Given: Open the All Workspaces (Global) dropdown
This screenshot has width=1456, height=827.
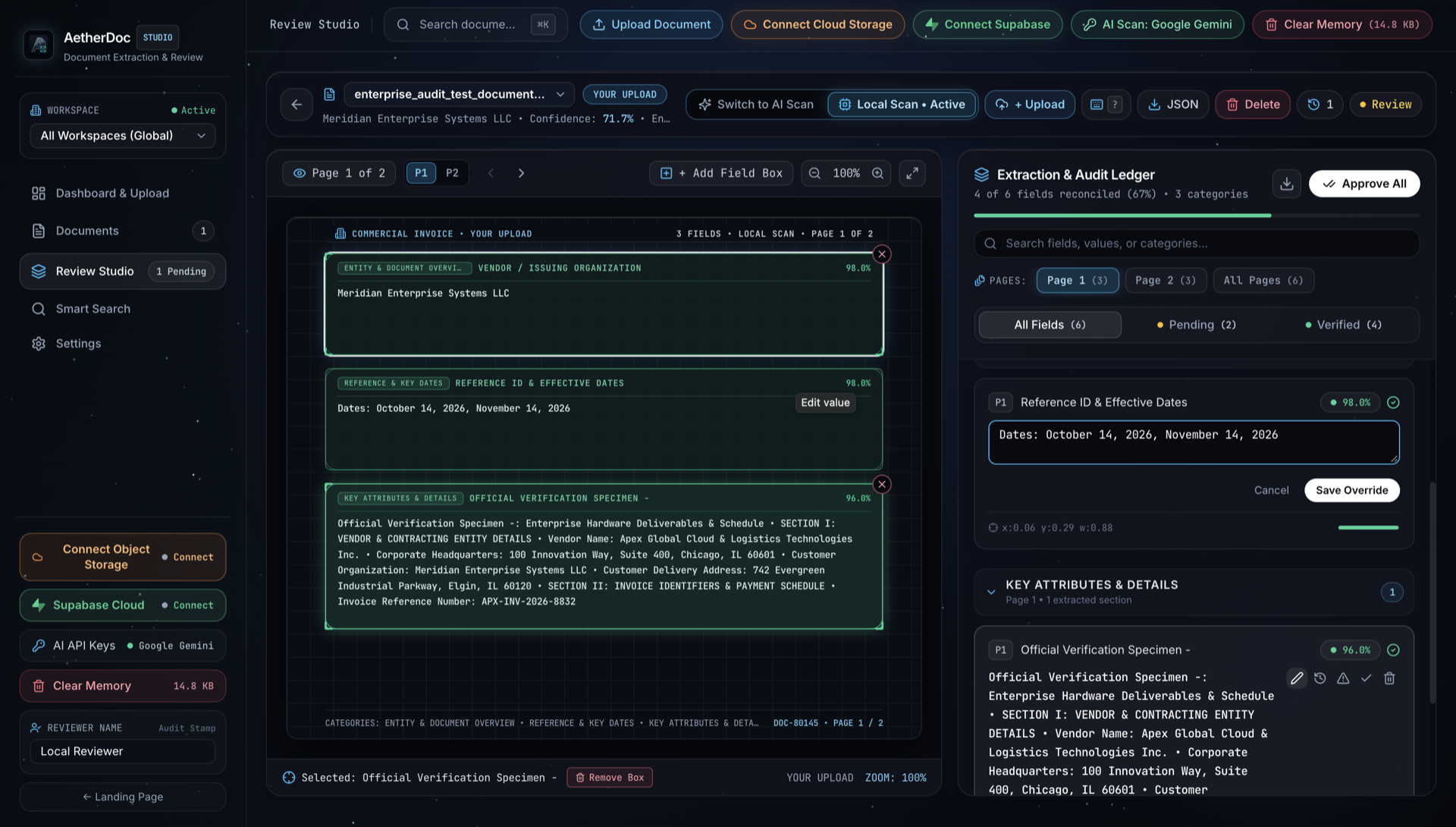Looking at the screenshot, I should [x=123, y=135].
